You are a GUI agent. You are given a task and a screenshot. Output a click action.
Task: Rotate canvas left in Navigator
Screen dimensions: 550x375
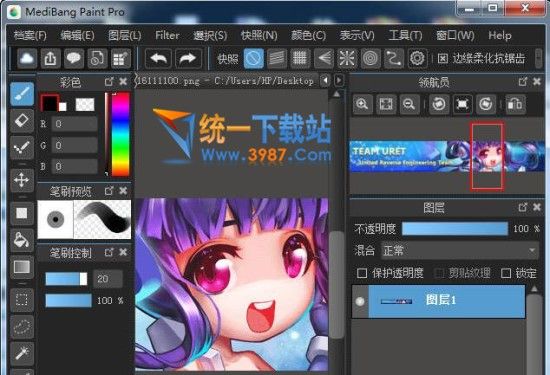coord(439,104)
